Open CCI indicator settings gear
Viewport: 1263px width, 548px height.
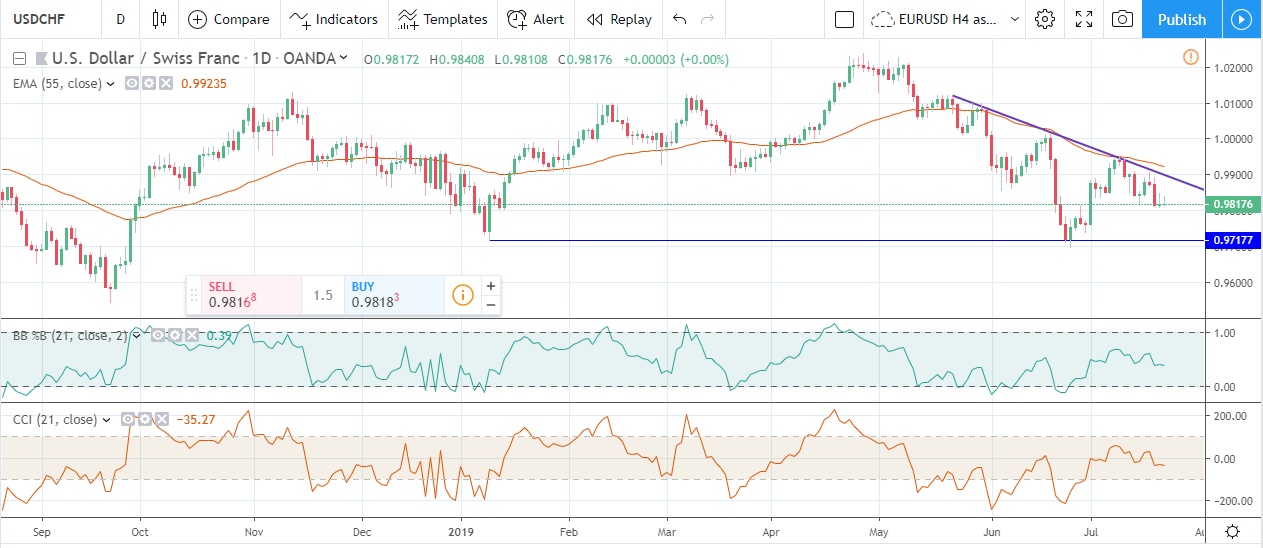pos(143,420)
